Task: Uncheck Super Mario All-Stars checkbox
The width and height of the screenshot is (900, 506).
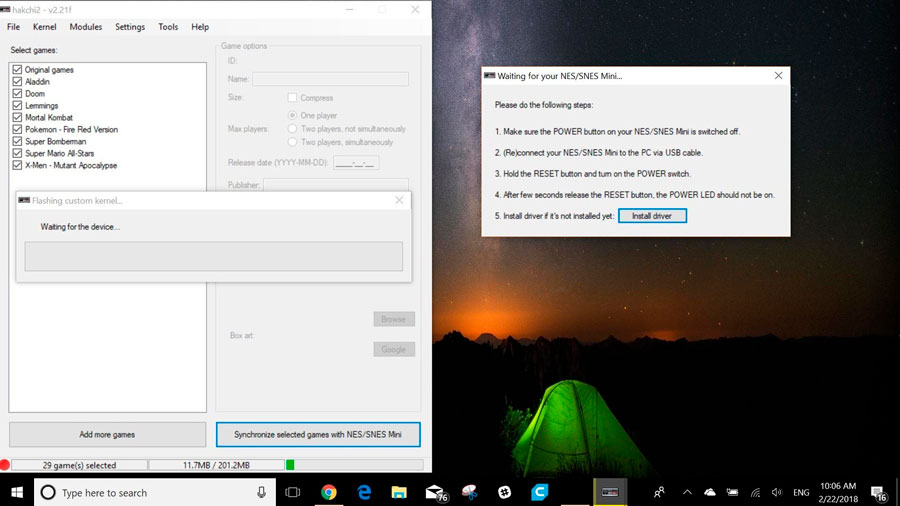Action: point(17,153)
